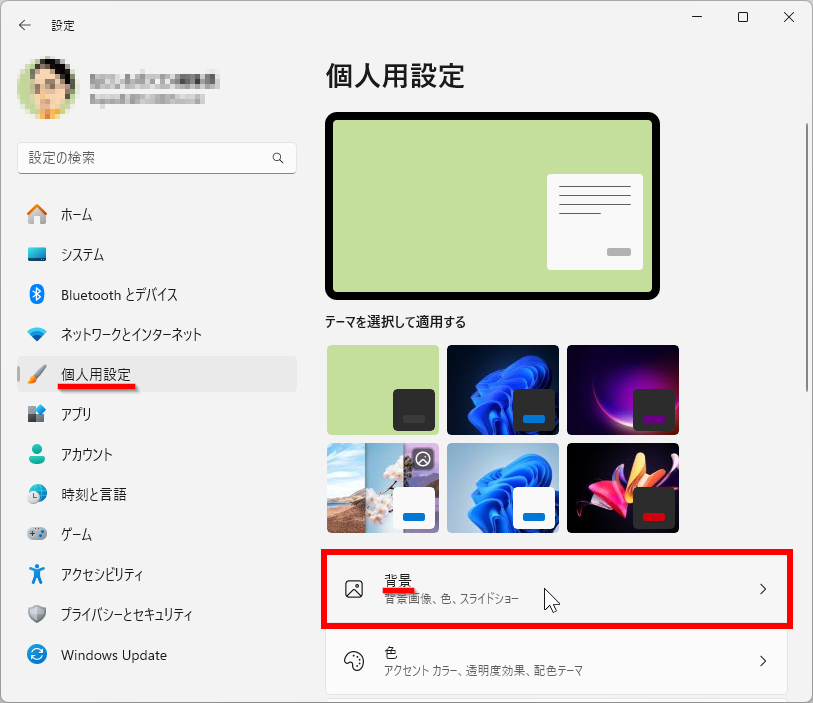Click the 背景 picture icon
The width and height of the screenshot is (813, 703).
(x=354, y=589)
